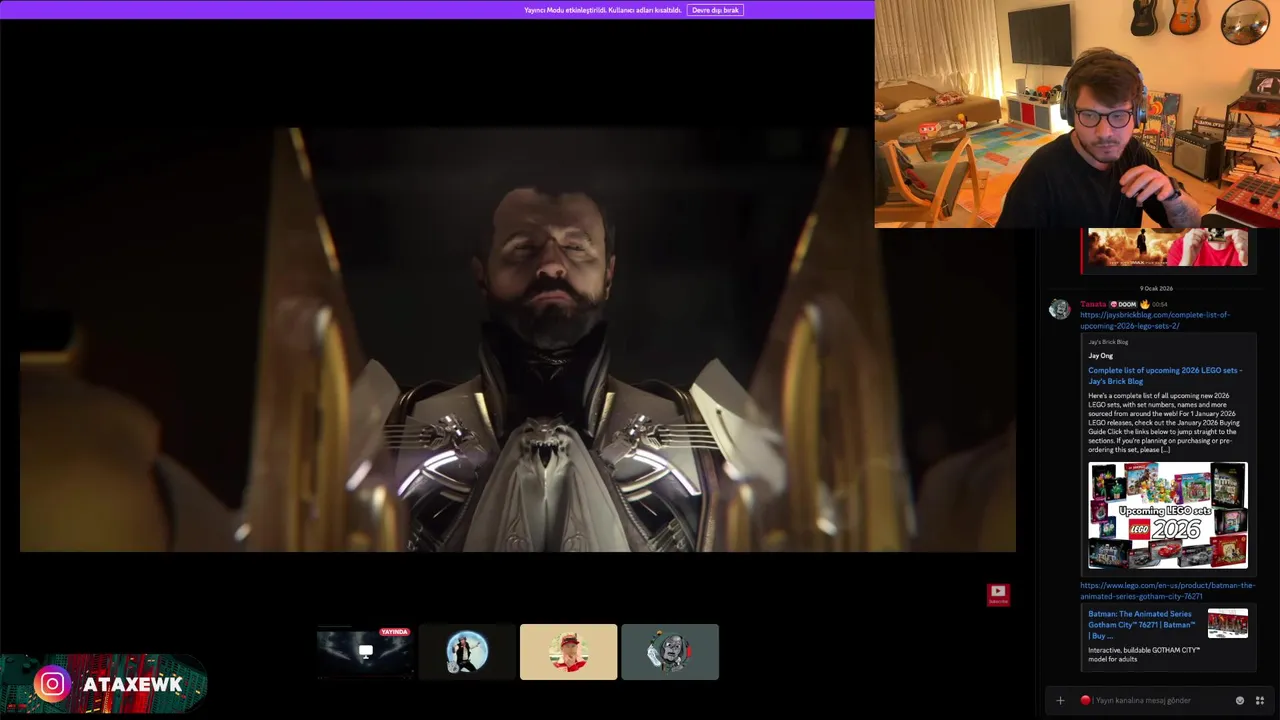Select the beige tile with red-cap avatar
The image size is (1280, 720).
coord(568,652)
